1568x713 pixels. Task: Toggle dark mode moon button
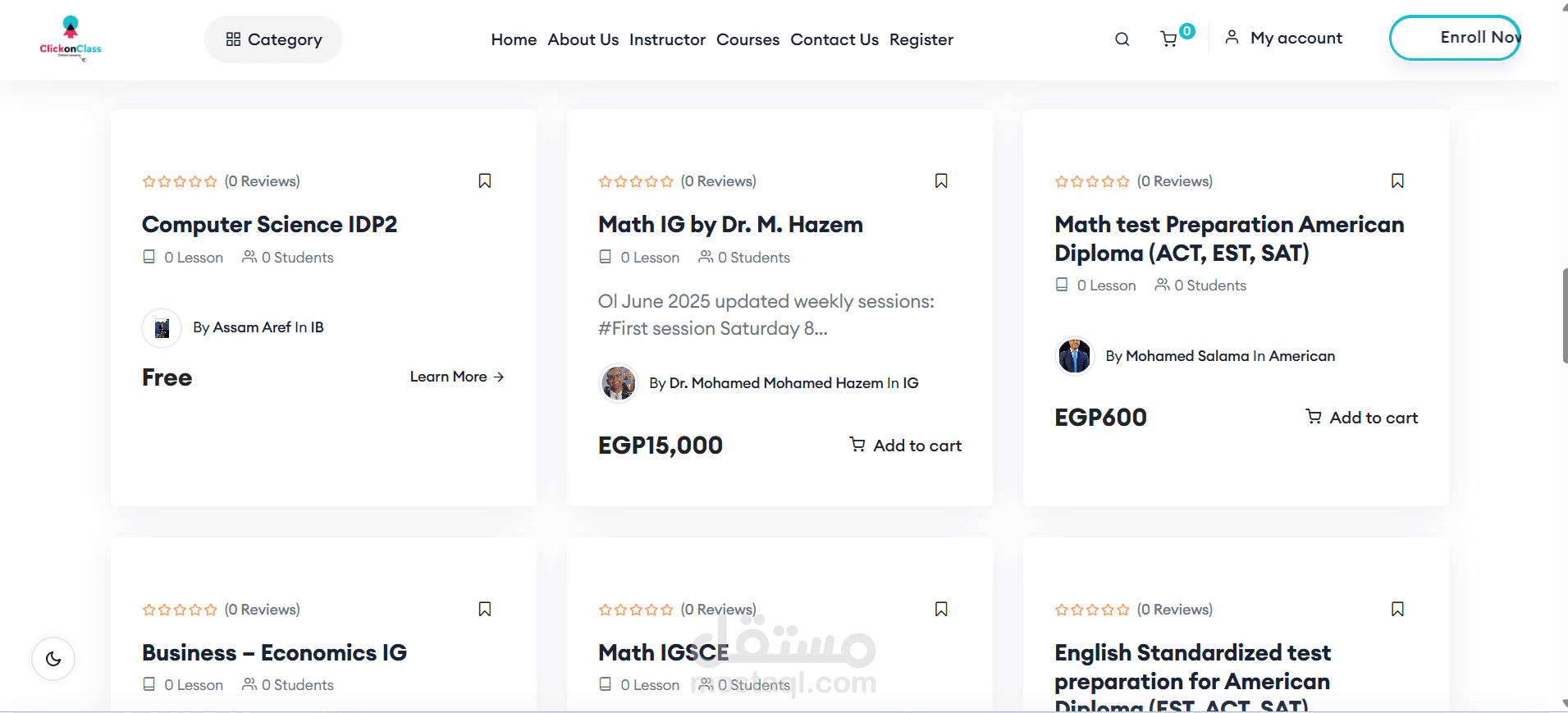click(53, 659)
